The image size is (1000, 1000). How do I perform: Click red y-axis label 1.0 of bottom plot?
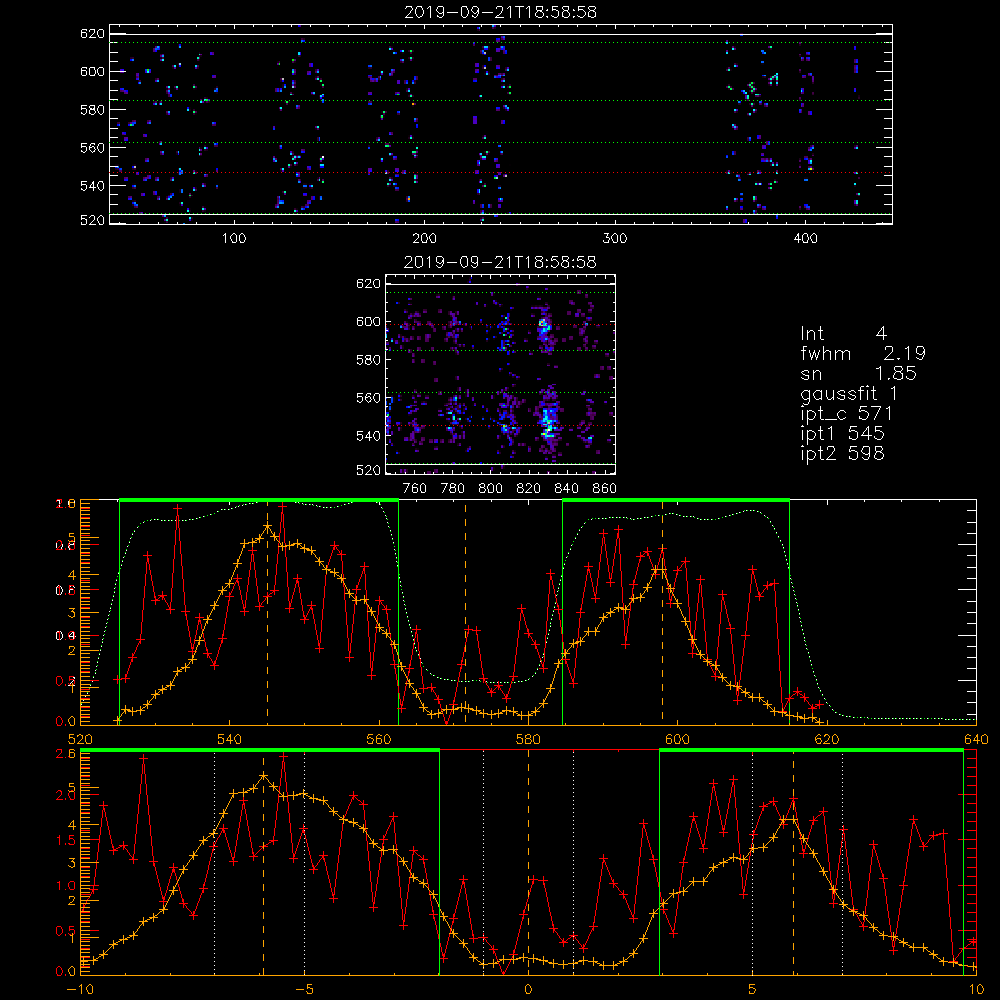[66, 886]
